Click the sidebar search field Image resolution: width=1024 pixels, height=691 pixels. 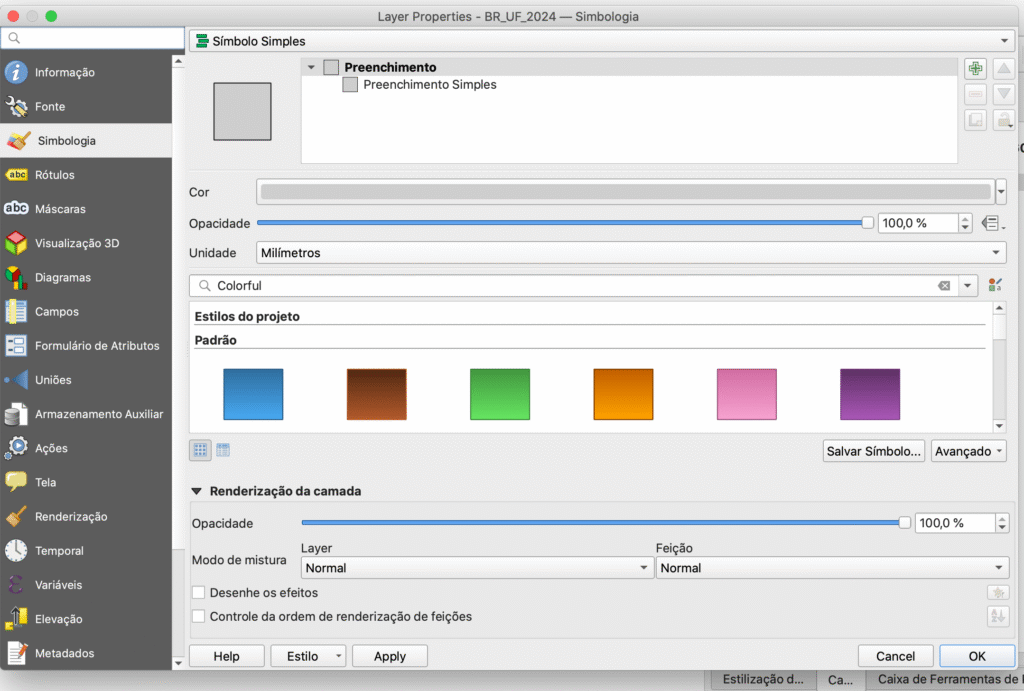click(93, 38)
